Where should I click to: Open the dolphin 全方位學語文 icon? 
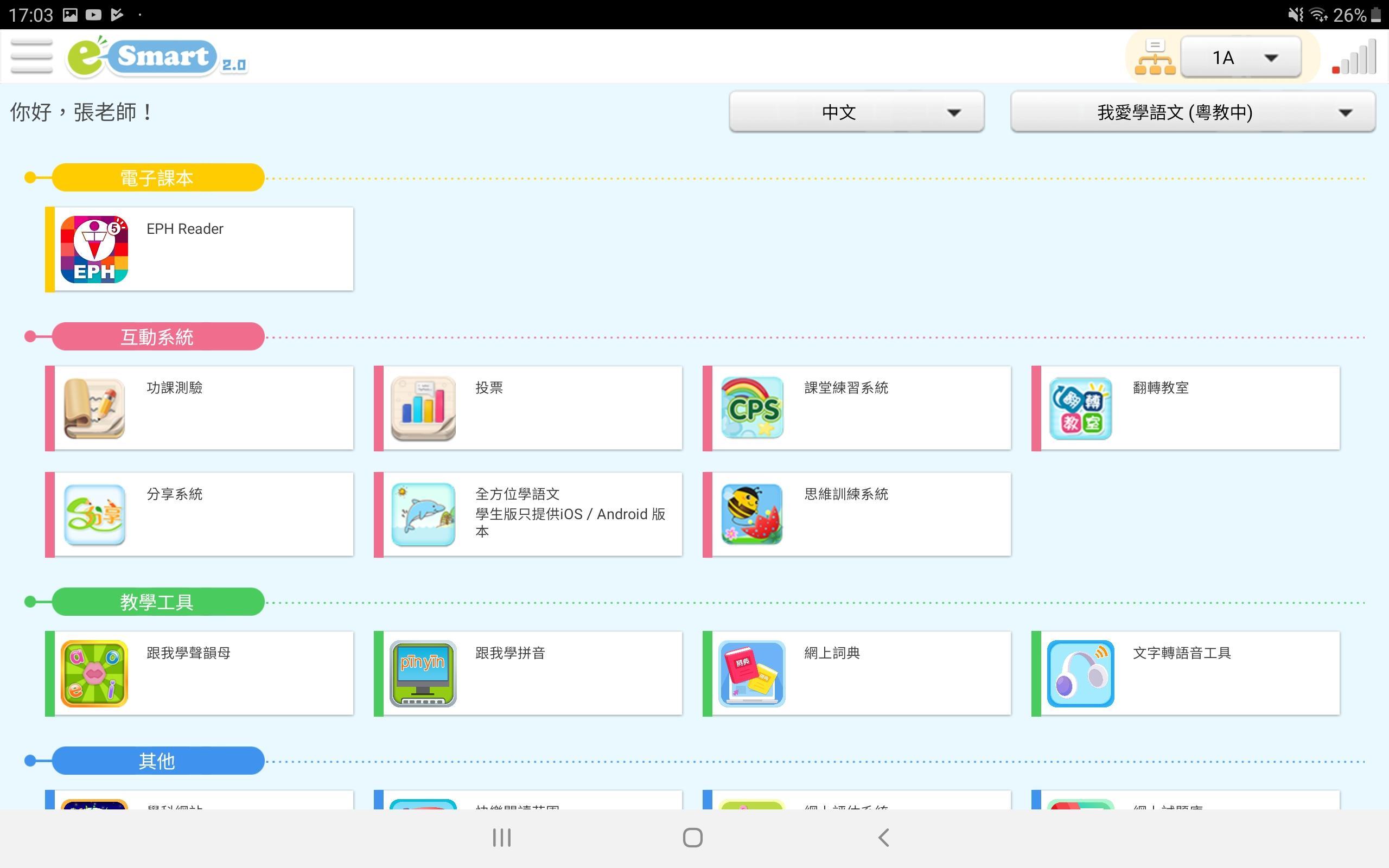pyautogui.click(x=423, y=514)
